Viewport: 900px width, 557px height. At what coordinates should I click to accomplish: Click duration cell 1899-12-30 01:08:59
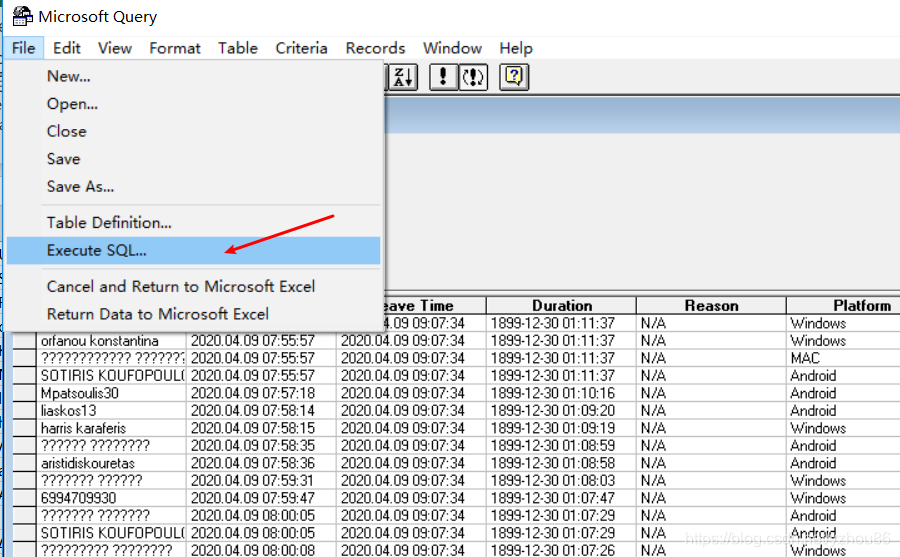point(561,446)
